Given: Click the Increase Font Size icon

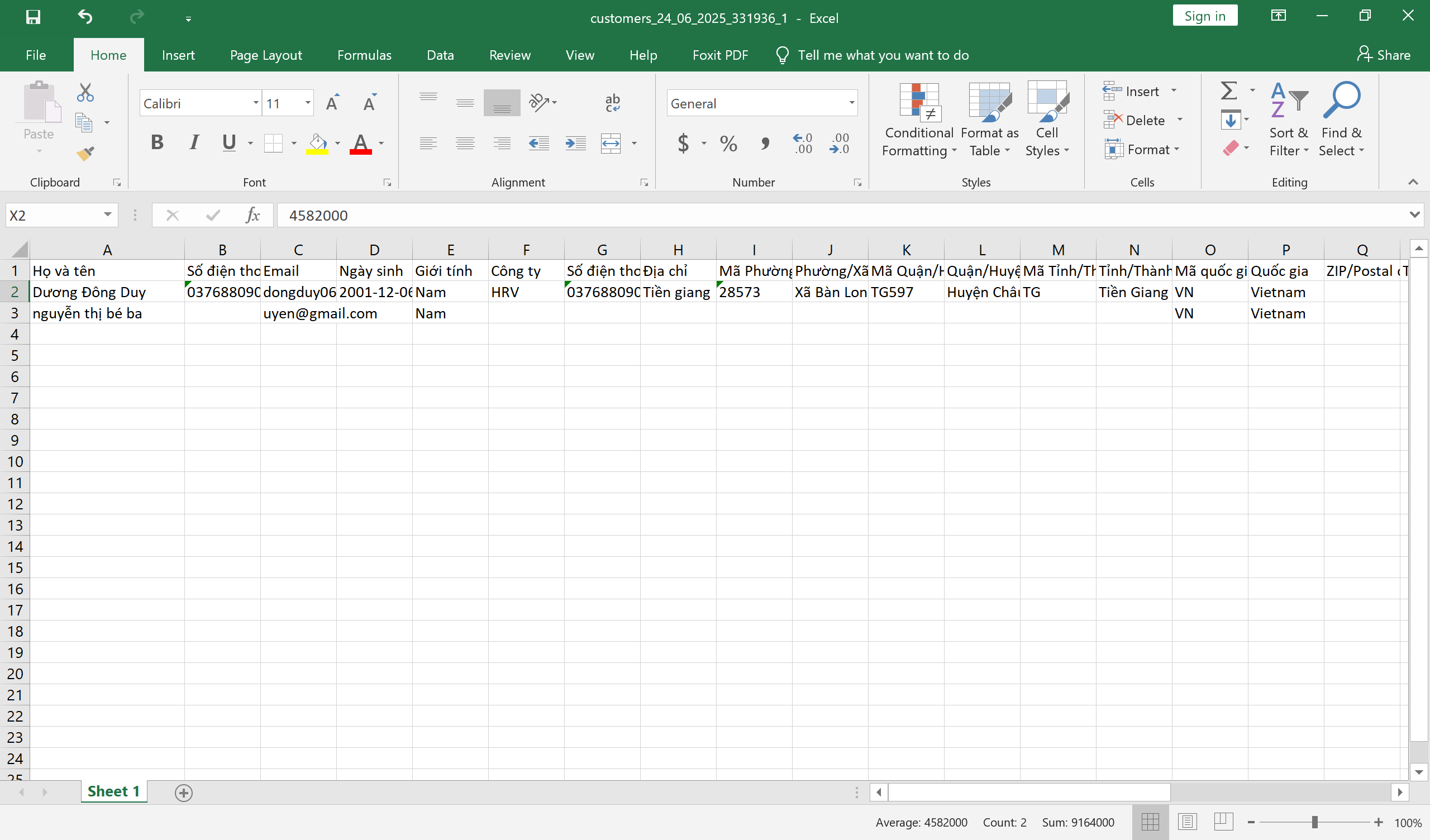Looking at the screenshot, I should pyautogui.click(x=332, y=103).
